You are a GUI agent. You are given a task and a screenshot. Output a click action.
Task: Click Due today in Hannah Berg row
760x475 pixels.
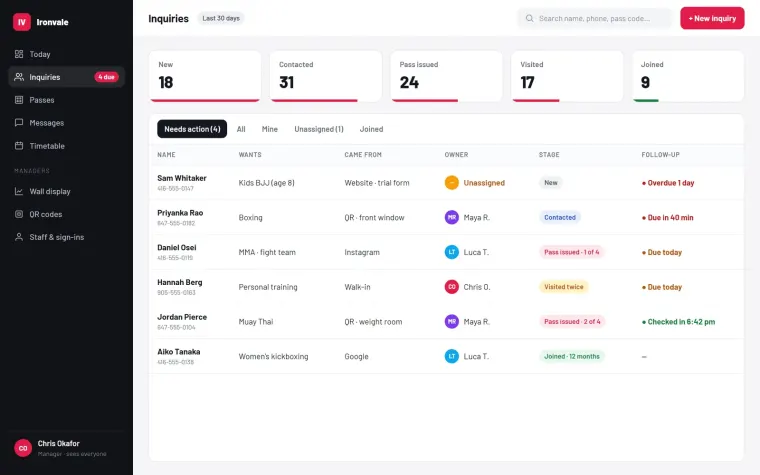662,287
